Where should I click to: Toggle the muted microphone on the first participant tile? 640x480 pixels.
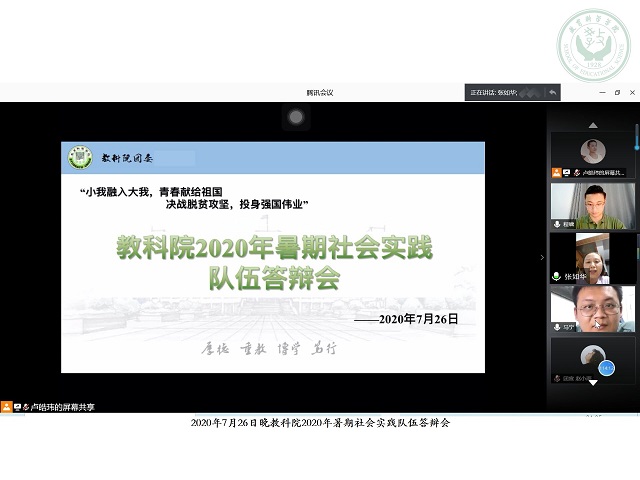(576, 173)
